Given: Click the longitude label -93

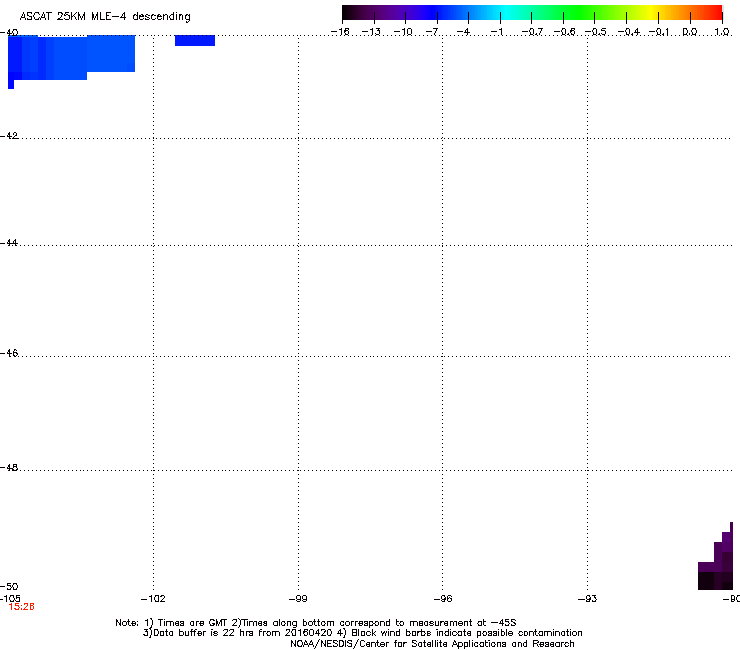Looking at the screenshot, I should [588, 599].
